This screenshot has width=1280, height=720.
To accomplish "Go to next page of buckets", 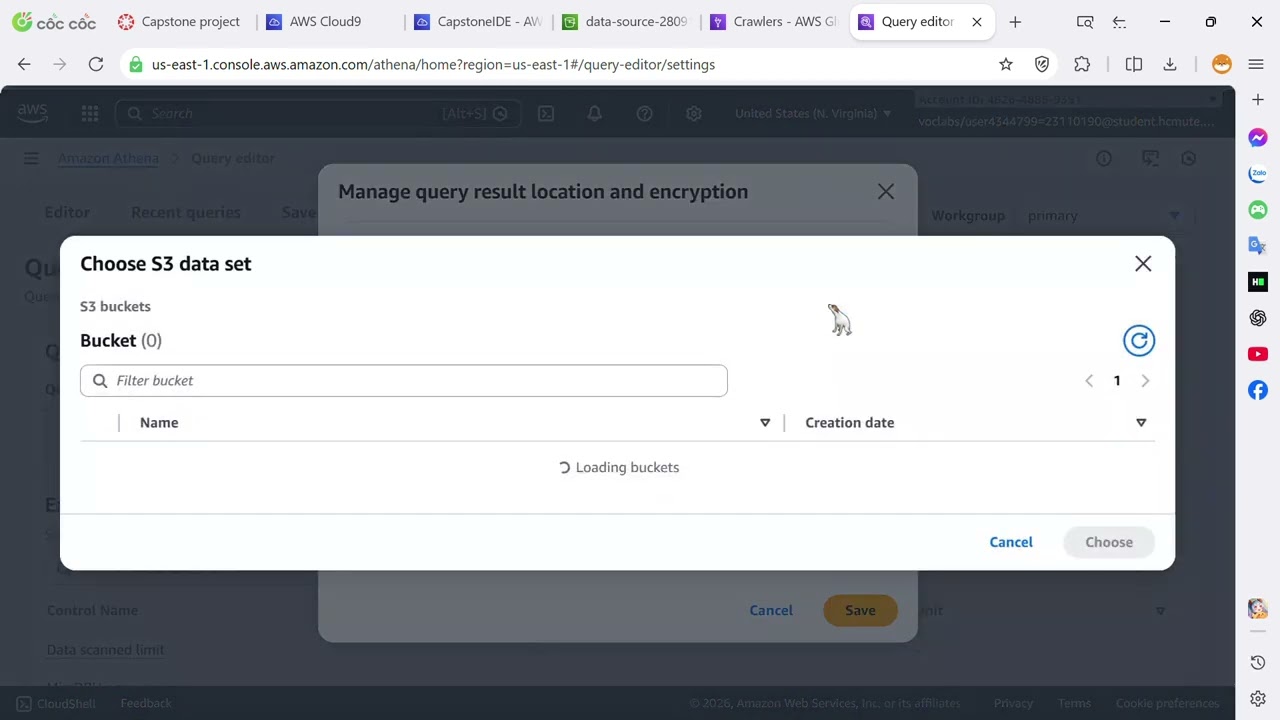I will [1145, 381].
